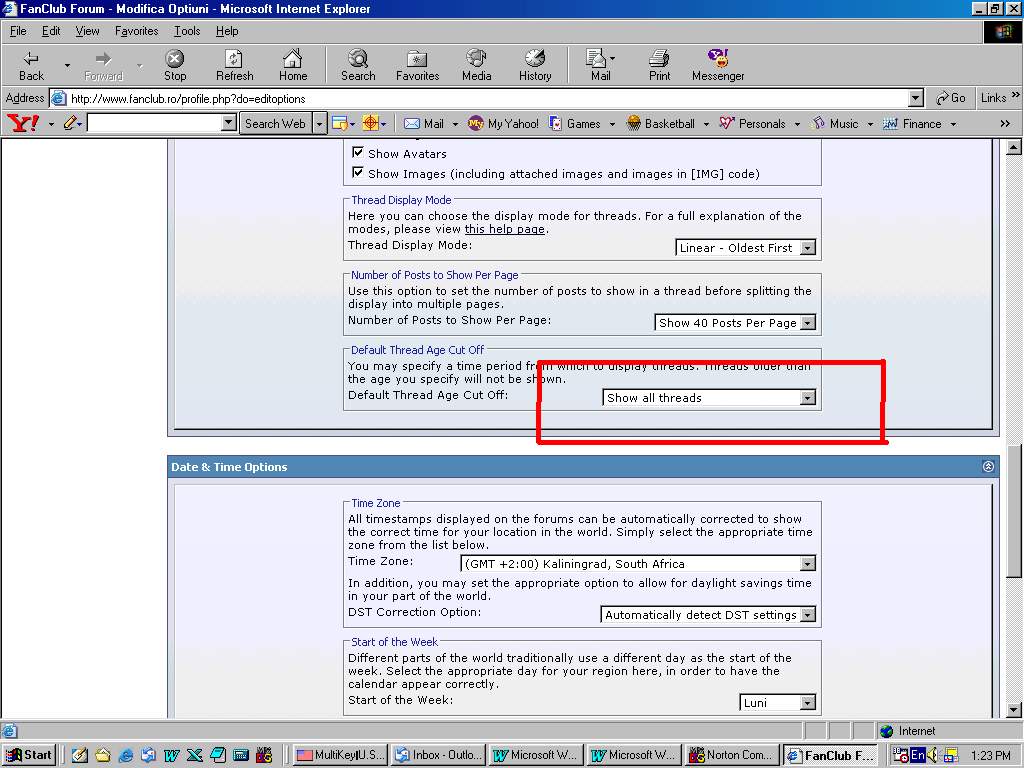The image size is (1024, 768).
Task: Click the Back button history dropdown arrow
Action: tap(67, 65)
